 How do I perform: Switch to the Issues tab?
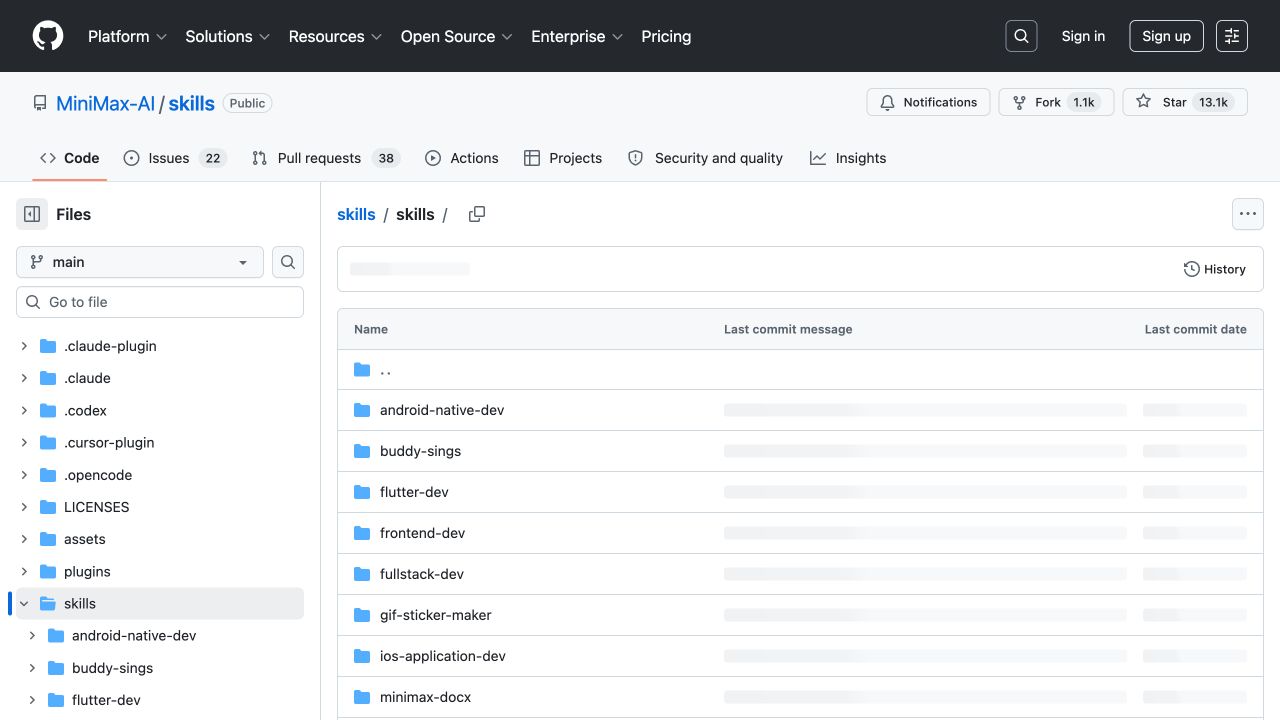pyautogui.click(x=175, y=158)
